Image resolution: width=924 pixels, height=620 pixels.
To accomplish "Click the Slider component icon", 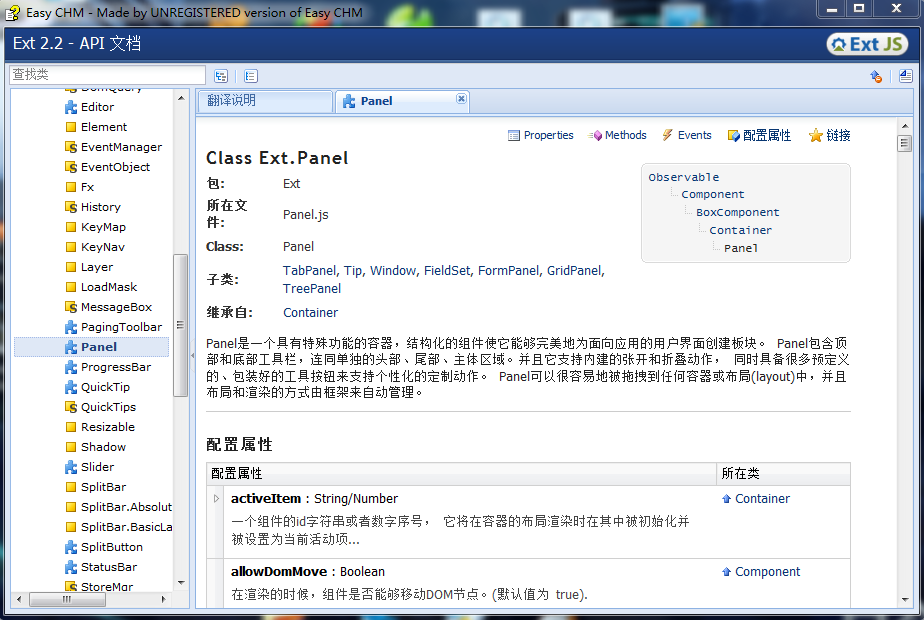I will (x=71, y=467).
